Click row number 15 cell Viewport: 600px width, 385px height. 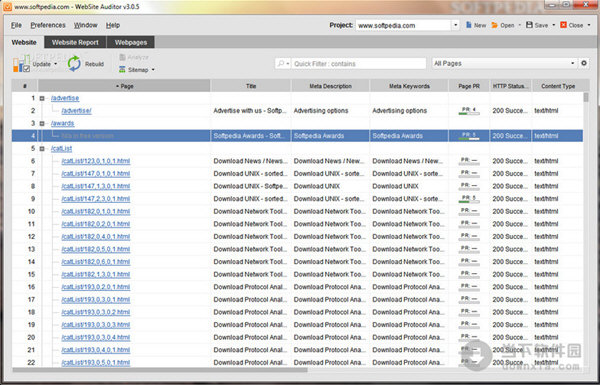coord(31,274)
